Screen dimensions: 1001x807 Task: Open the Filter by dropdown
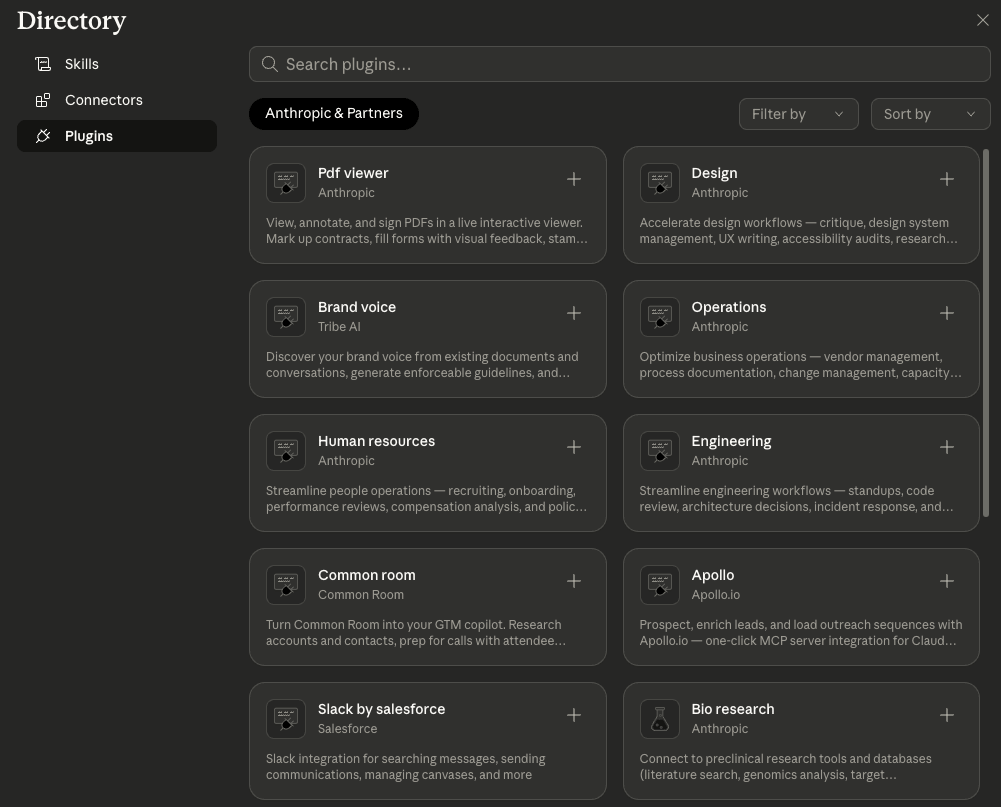pyautogui.click(x=799, y=114)
